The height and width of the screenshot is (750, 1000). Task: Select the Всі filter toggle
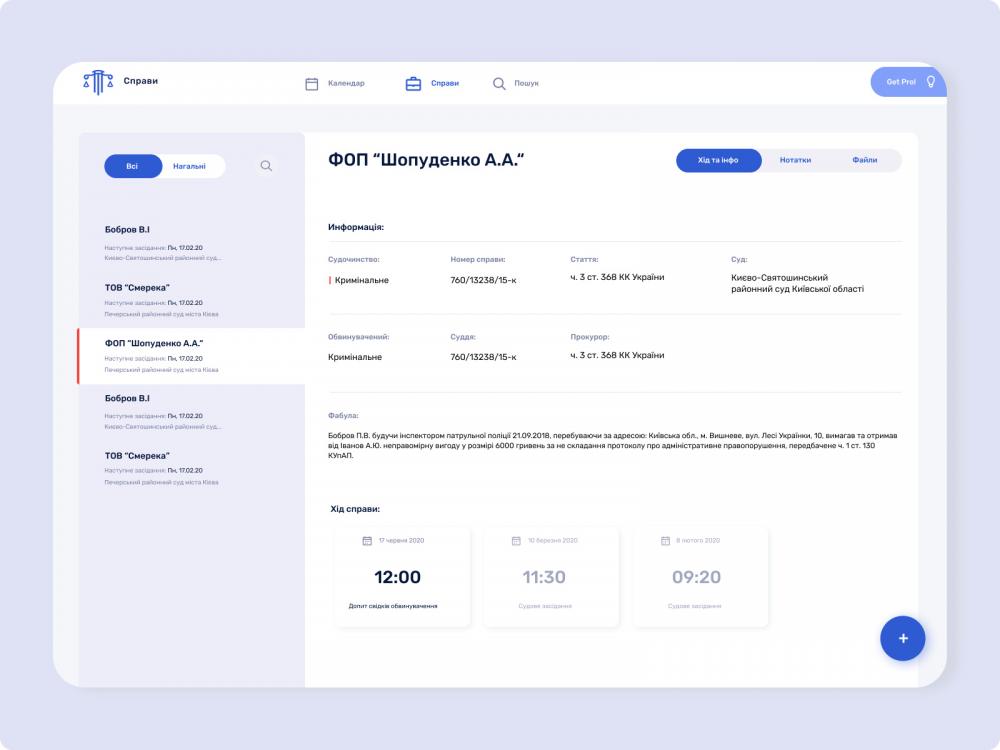(132, 166)
